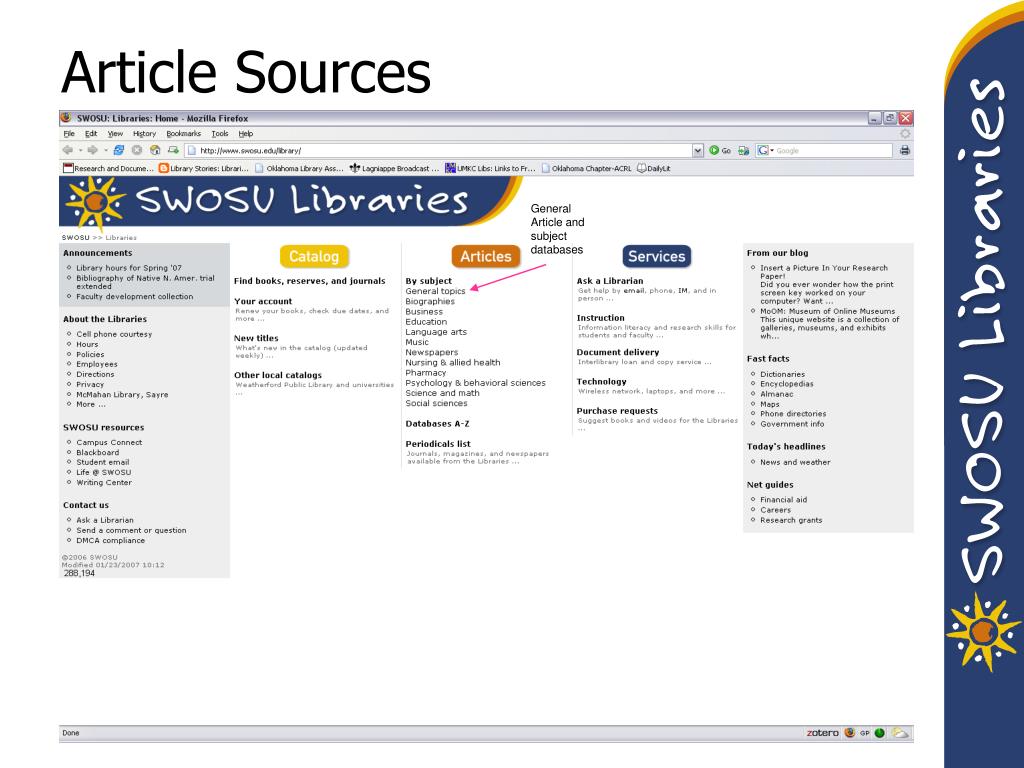
Task: Go to Firefox Home icon
Action: (155, 150)
